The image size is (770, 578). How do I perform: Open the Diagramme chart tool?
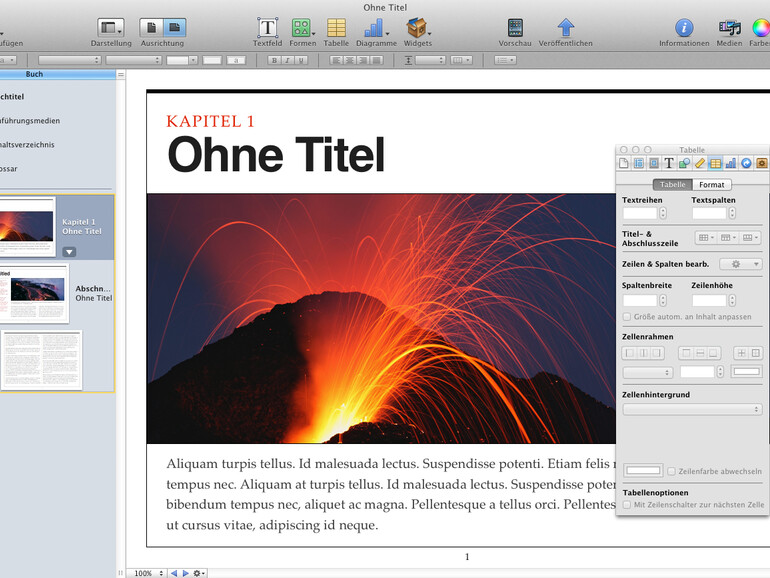(x=375, y=28)
